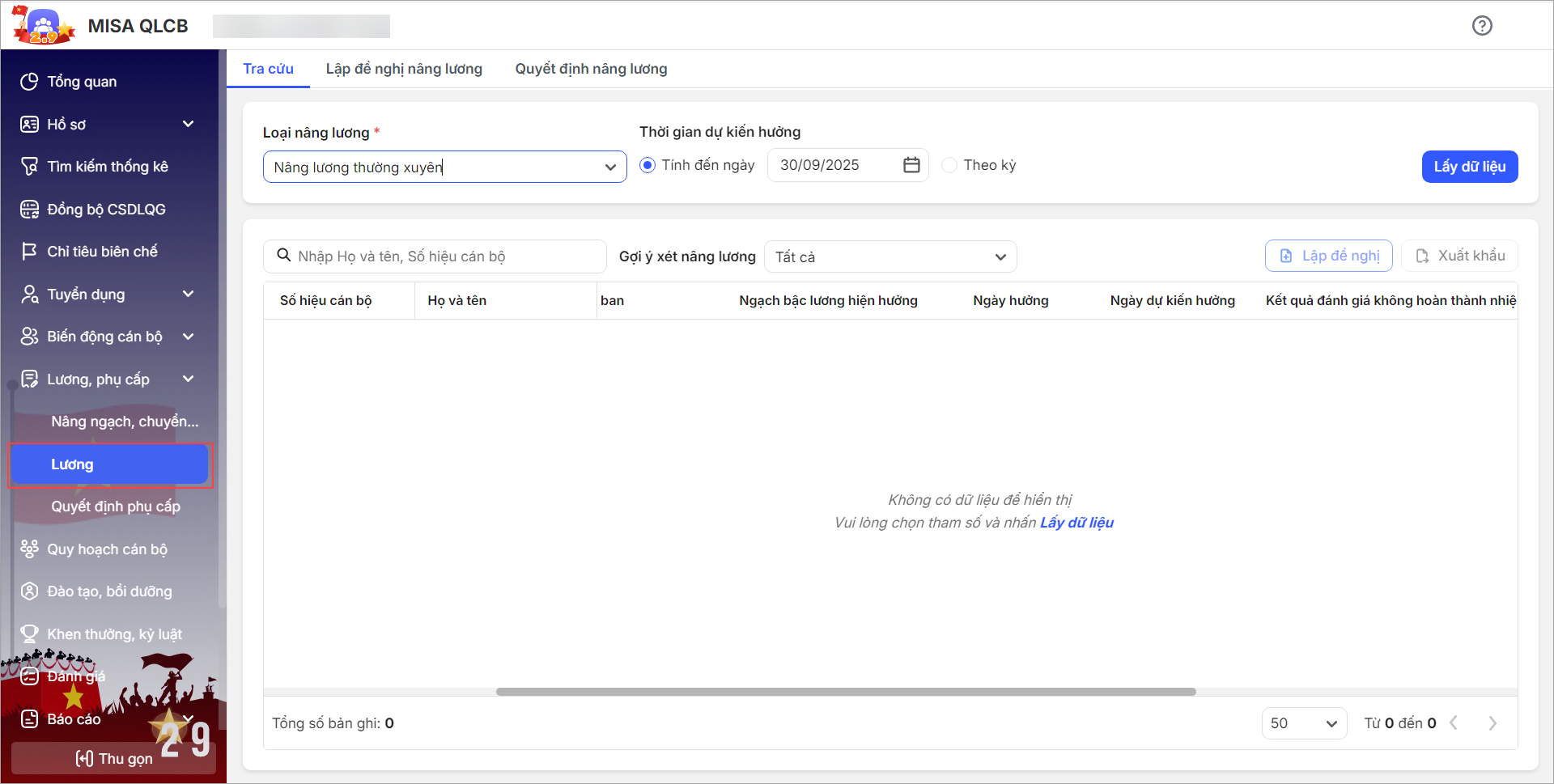Click the employee name search field
Image resolution: width=1554 pixels, height=784 pixels.
(445, 256)
